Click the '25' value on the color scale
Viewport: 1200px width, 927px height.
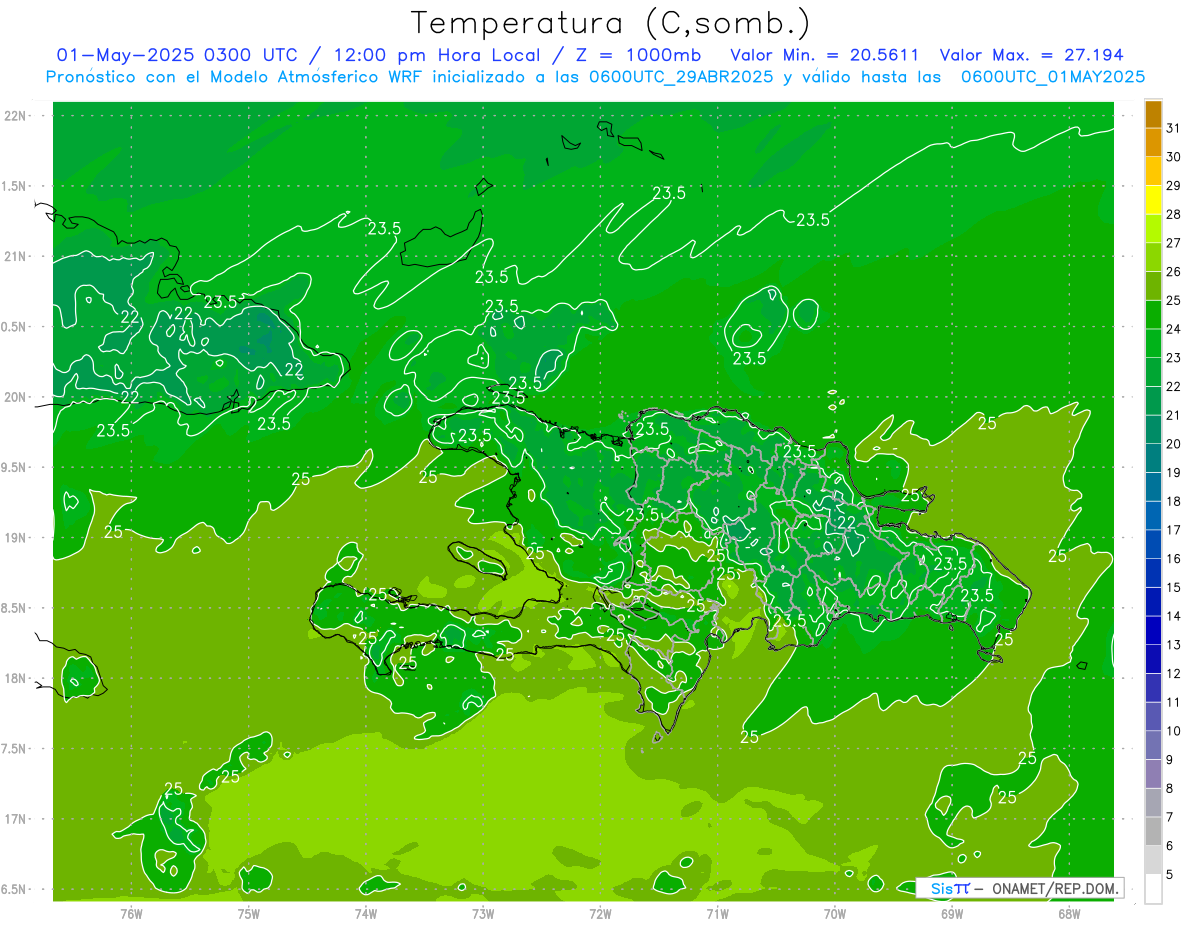[1174, 300]
